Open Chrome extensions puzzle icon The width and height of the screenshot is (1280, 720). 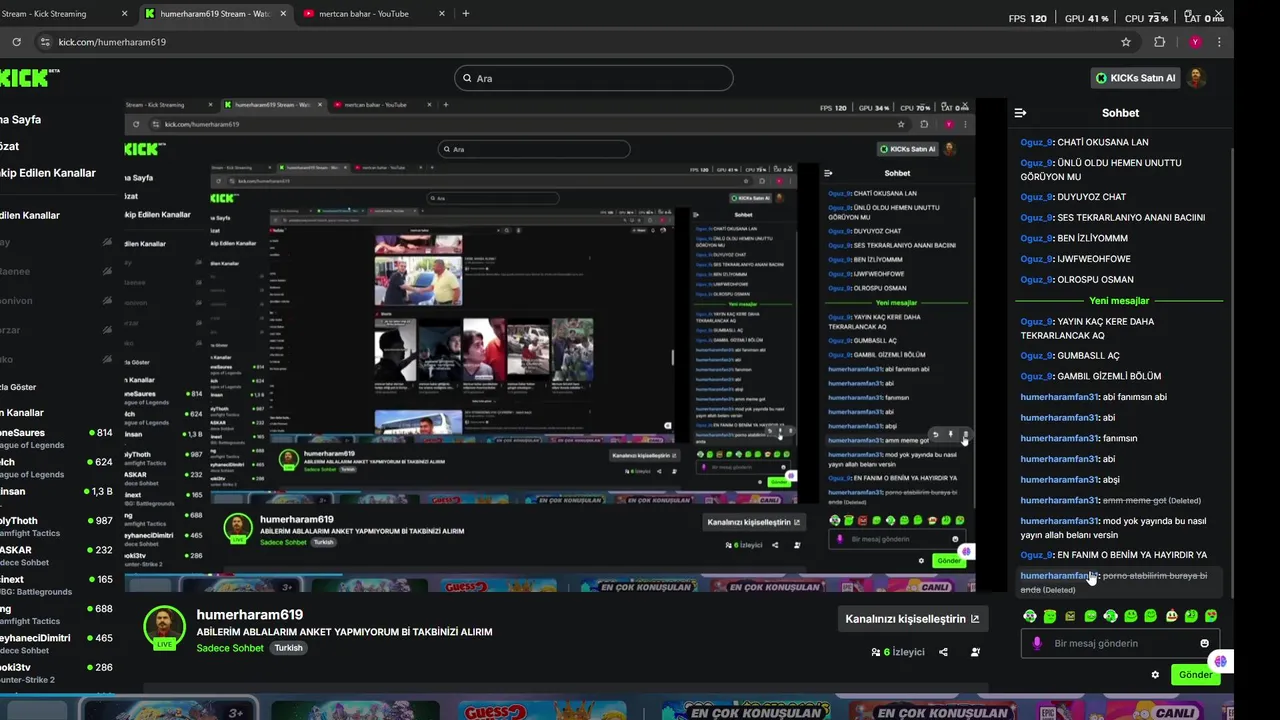pyautogui.click(x=1160, y=42)
